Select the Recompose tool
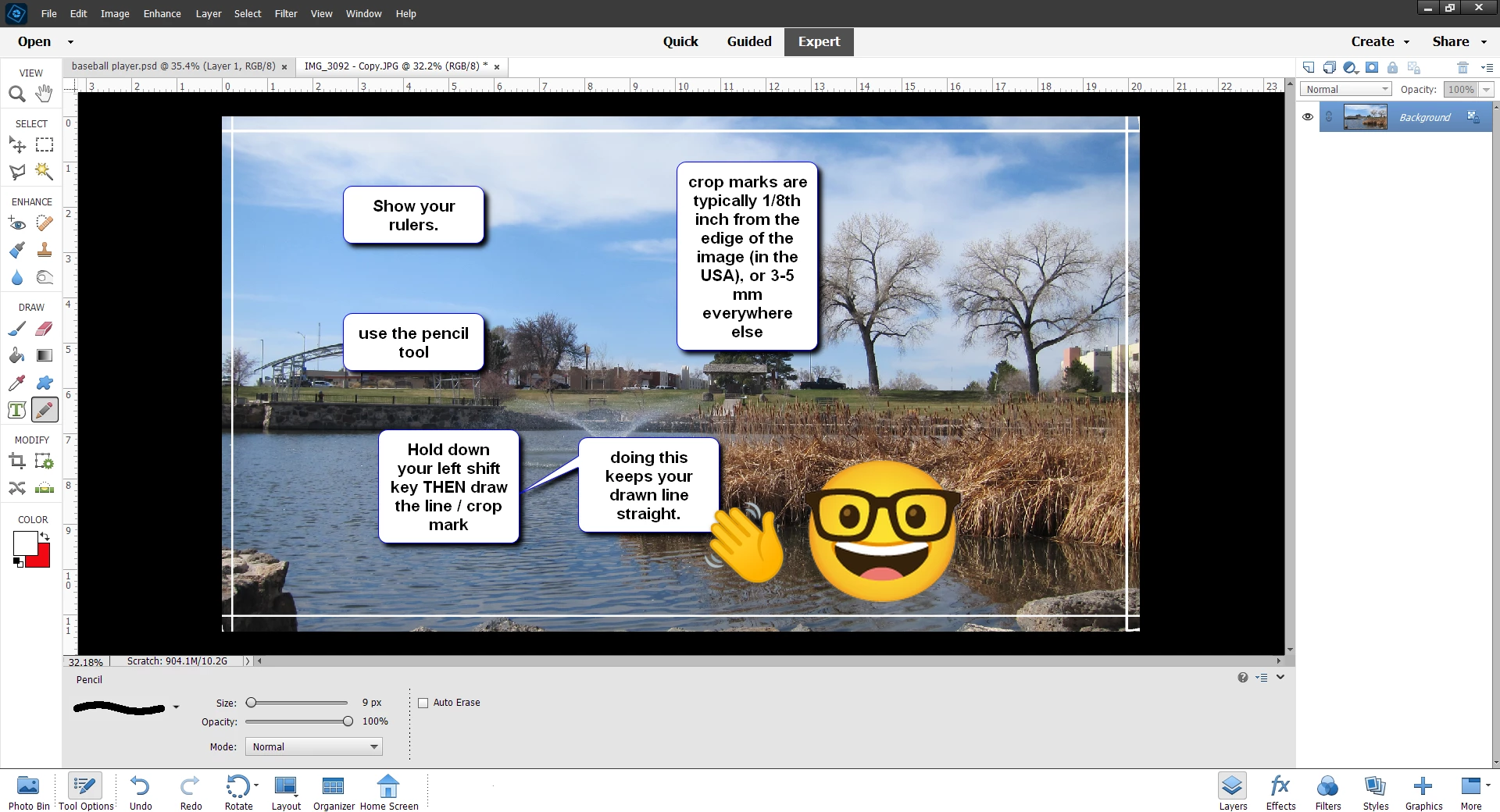This screenshot has width=1500, height=812. 45,461
